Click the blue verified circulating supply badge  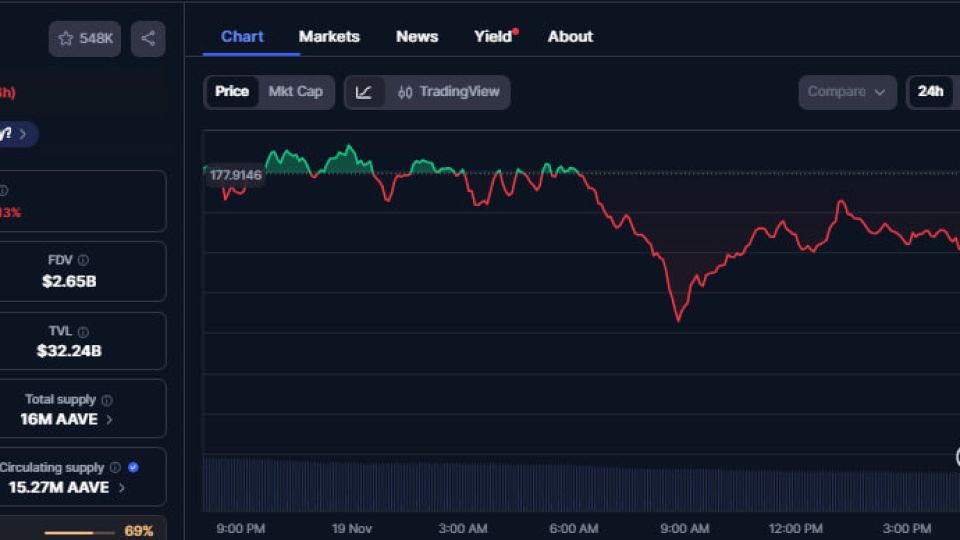[x=133, y=468]
